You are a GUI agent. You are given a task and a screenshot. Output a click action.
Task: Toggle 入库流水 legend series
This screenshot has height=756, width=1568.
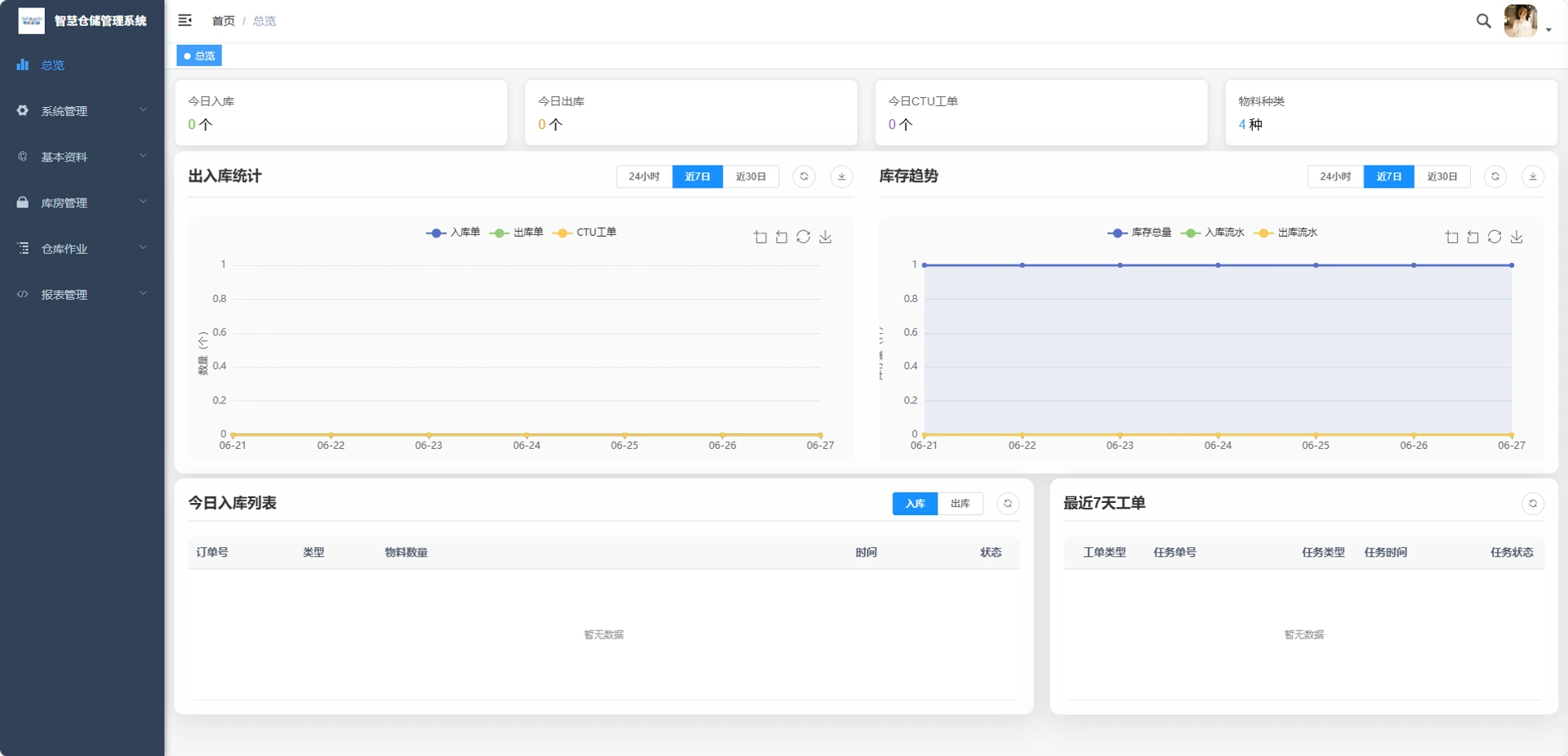point(1213,233)
